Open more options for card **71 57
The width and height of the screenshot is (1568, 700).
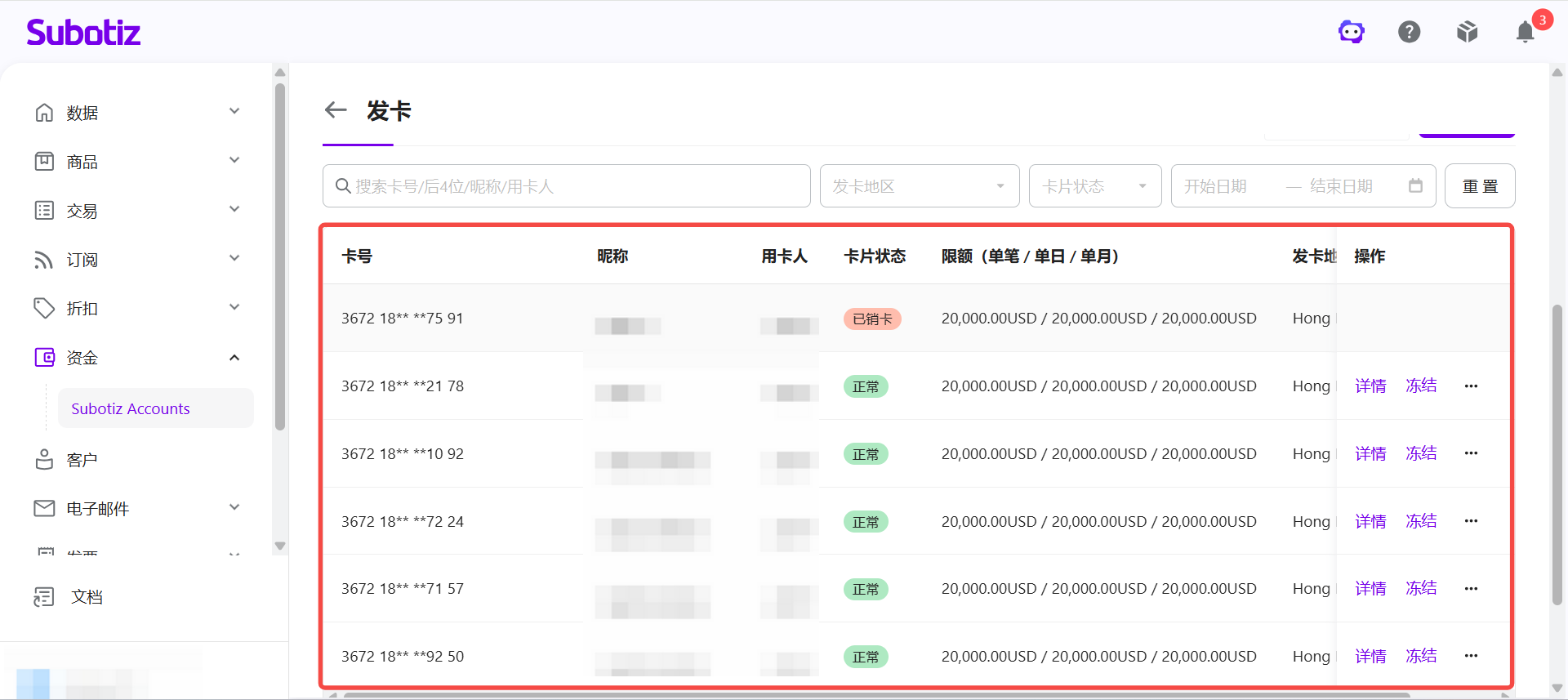(x=1471, y=588)
